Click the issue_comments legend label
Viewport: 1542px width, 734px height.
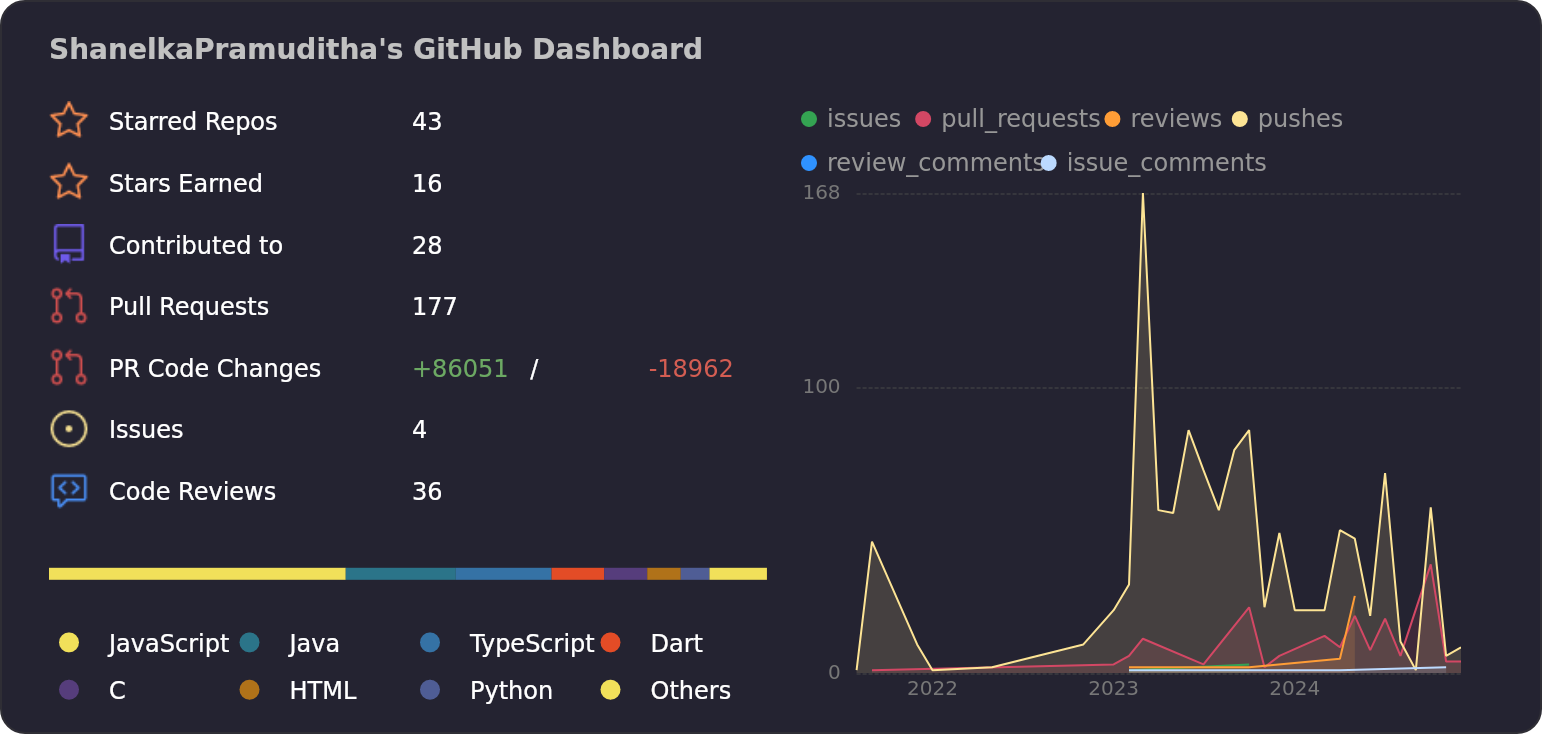pos(1167,163)
